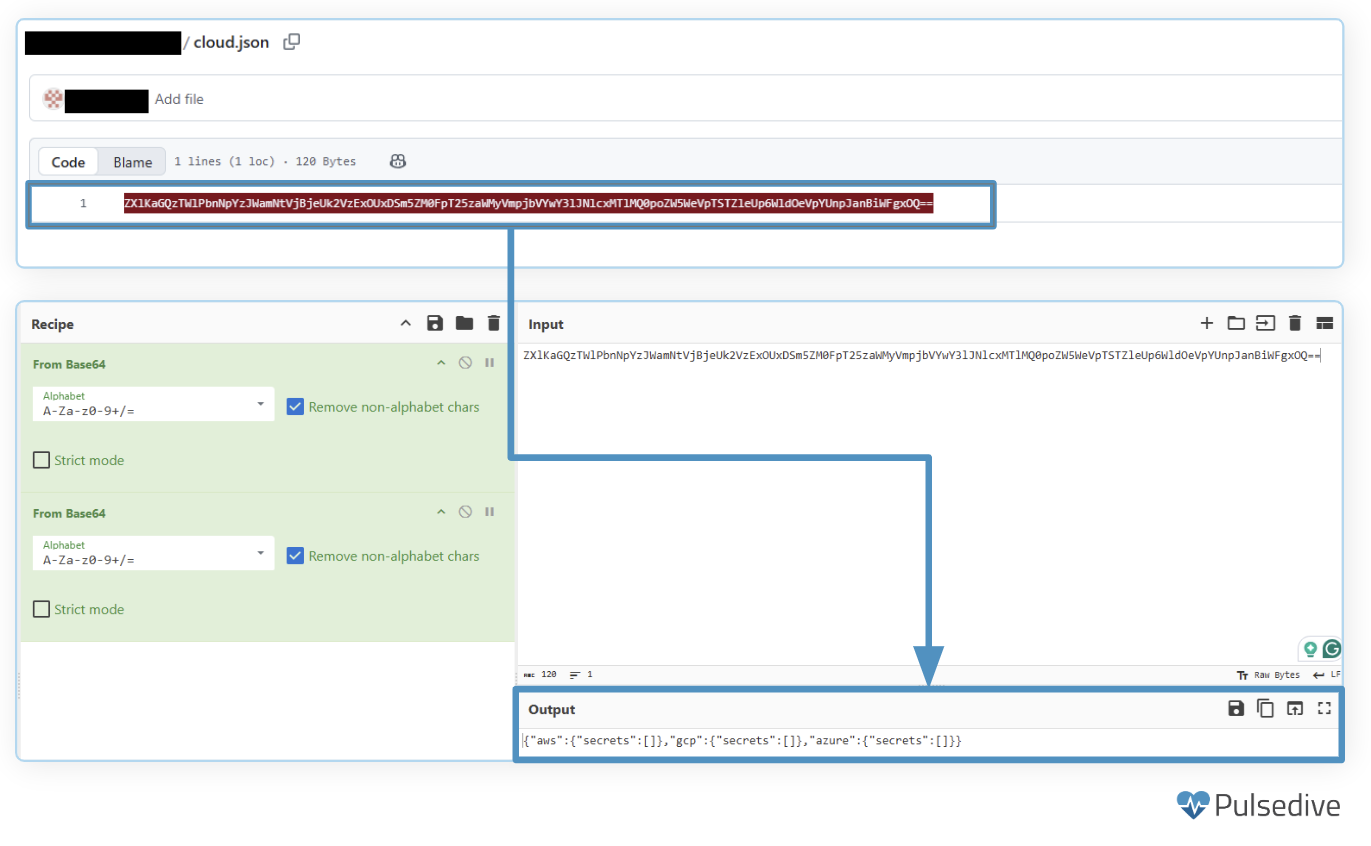Open the Alphabet dropdown in first From Base64
This screenshot has width=1371, height=846.
pos(153,404)
